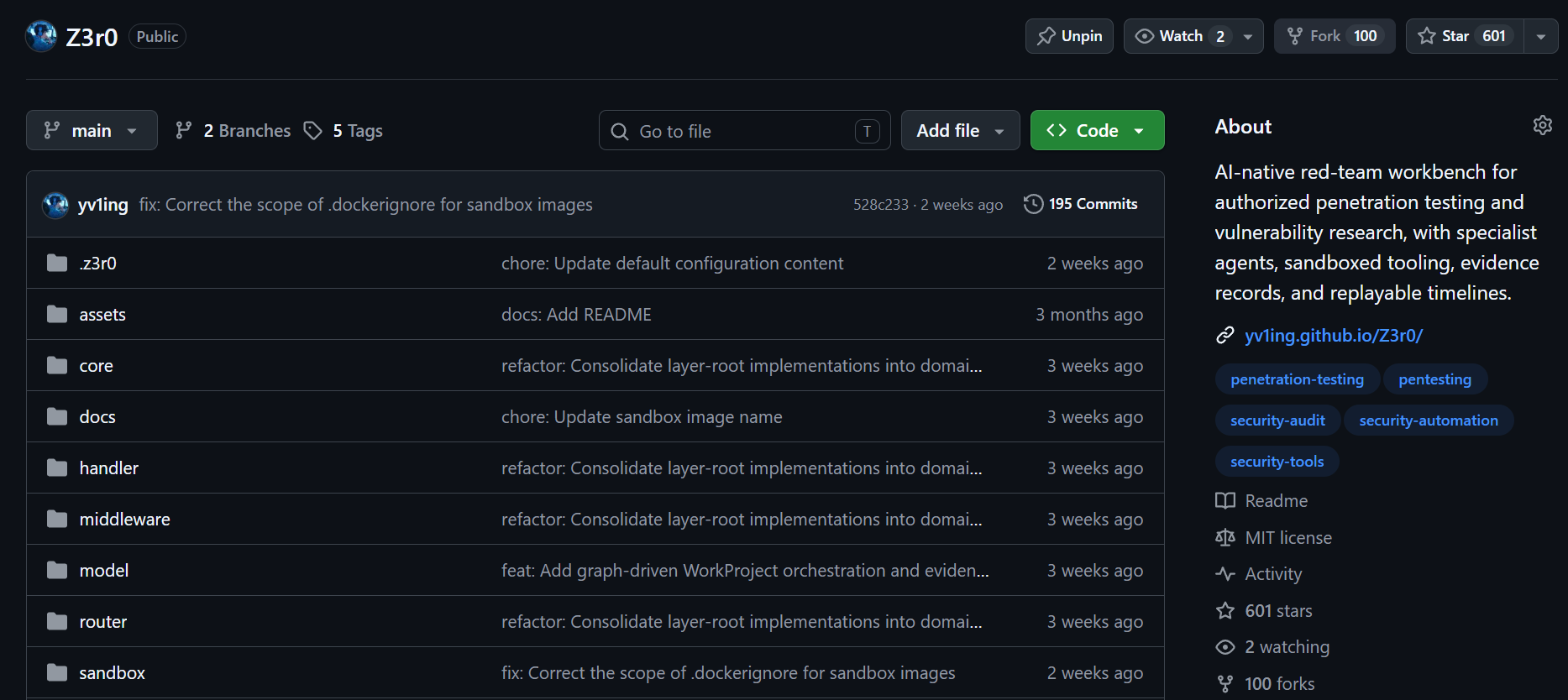The width and height of the screenshot is (1568, 700).
Task: Click the gear icon beside About
Action: coord(1542,125)
